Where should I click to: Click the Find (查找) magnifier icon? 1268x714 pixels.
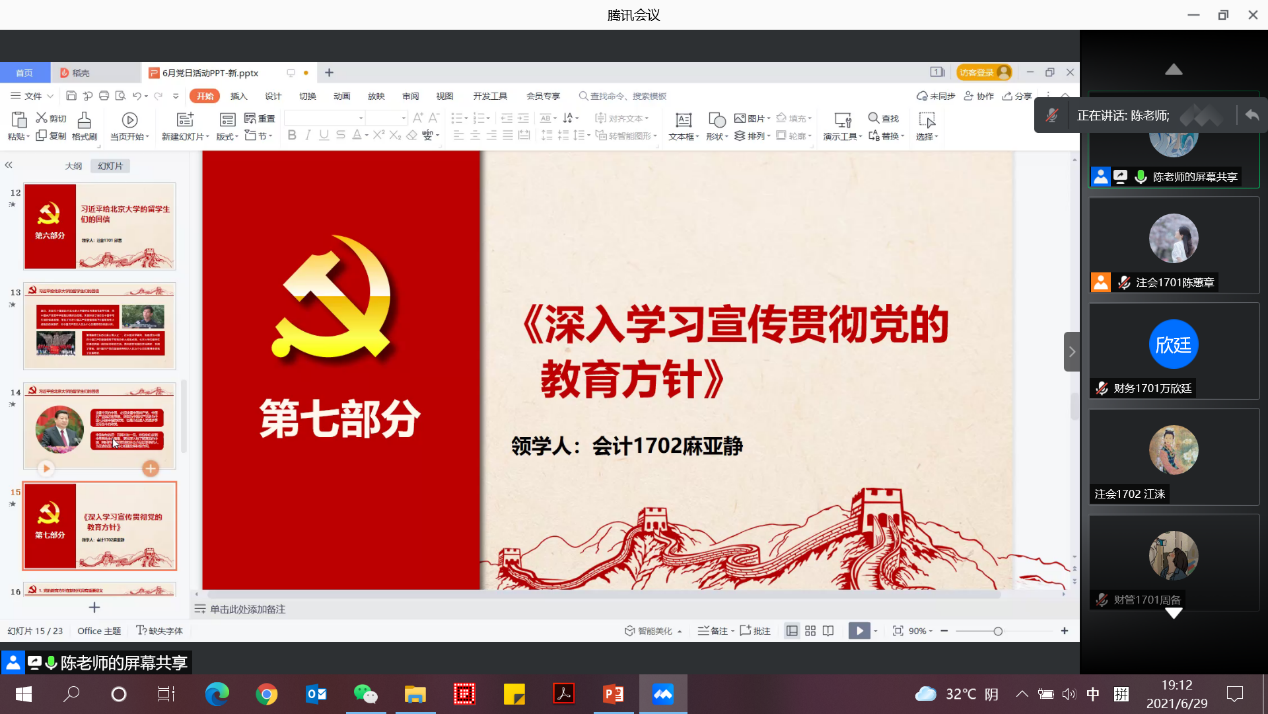pos(874,118)
